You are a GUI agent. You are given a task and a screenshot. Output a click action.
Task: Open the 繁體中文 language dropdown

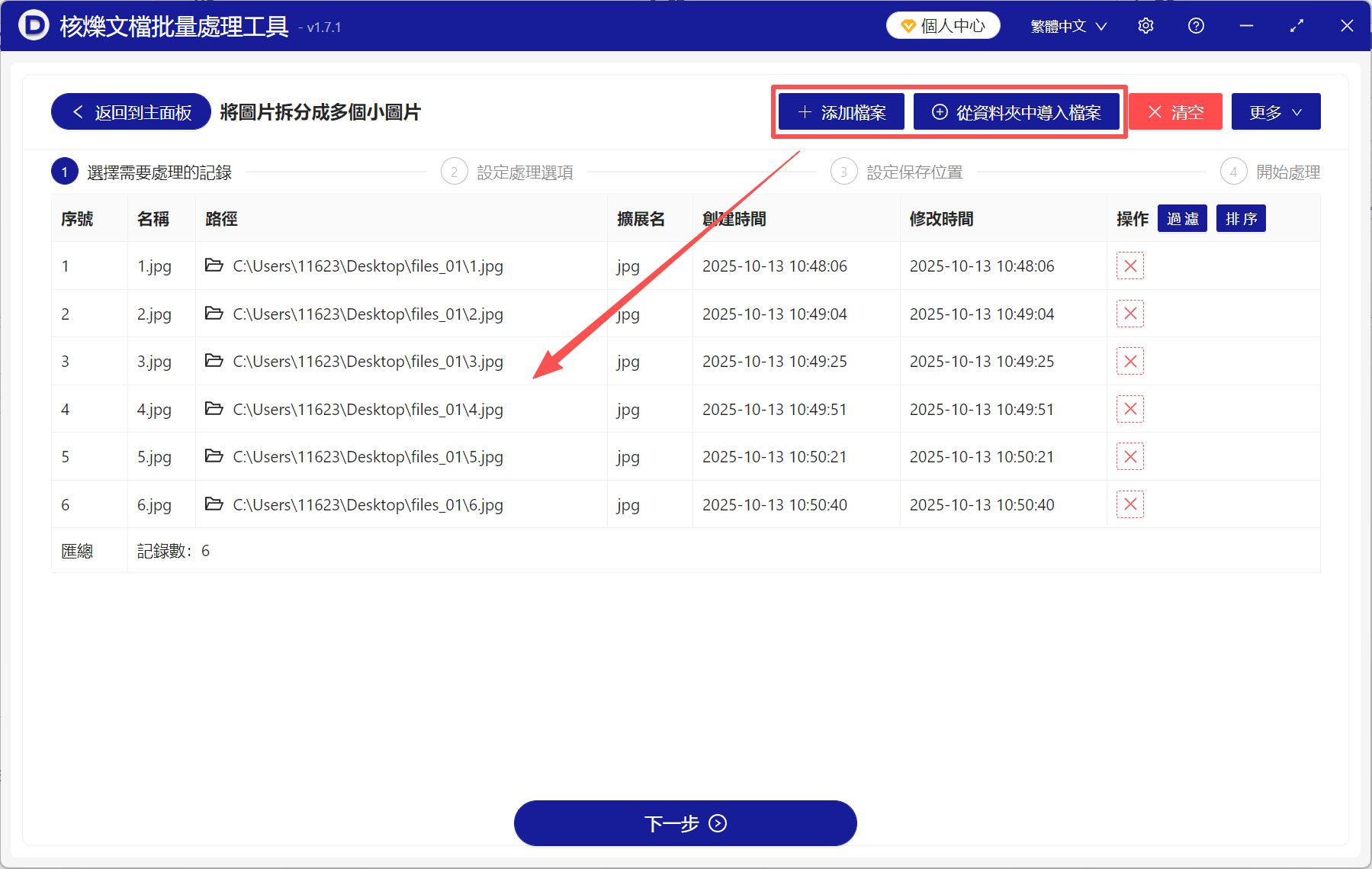[1067, 25]
